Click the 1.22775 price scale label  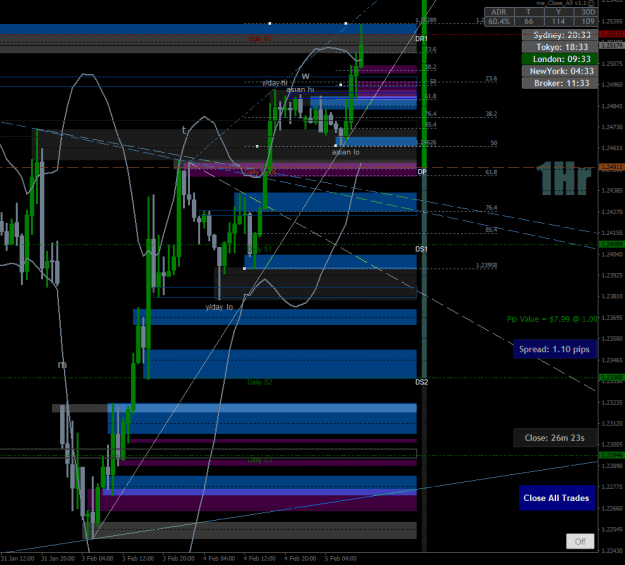(x=612, y=487)
